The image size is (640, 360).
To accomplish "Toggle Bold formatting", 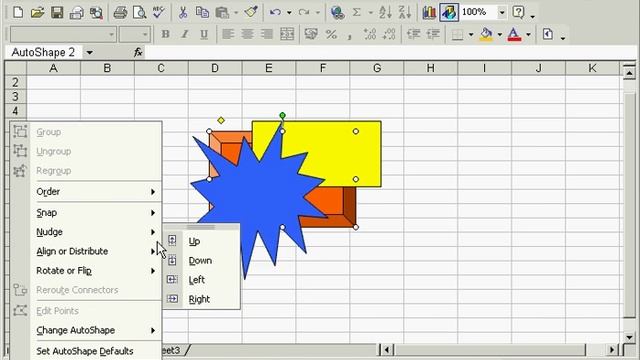I will [x=165, y=34].
